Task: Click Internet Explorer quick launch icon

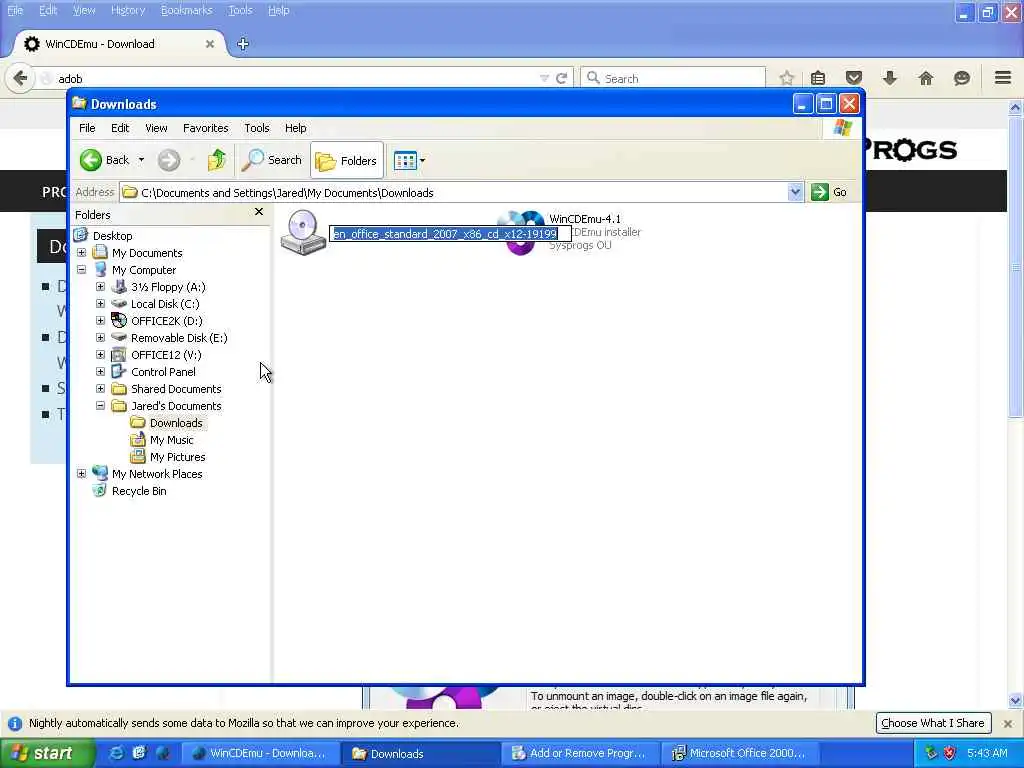Action: [117, 753]
